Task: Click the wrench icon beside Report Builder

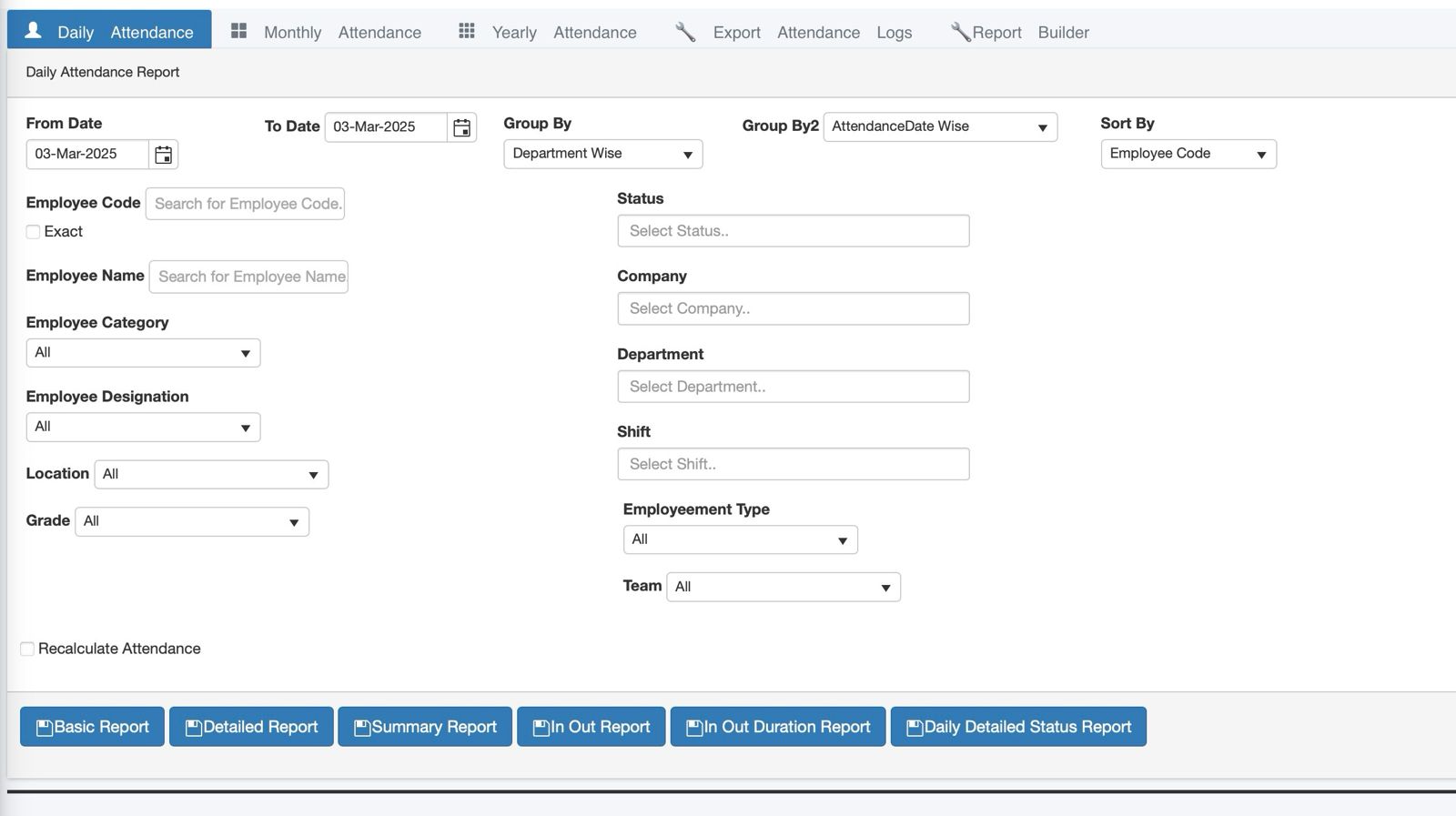Action: pyautogui.click(x=960, y=33)
